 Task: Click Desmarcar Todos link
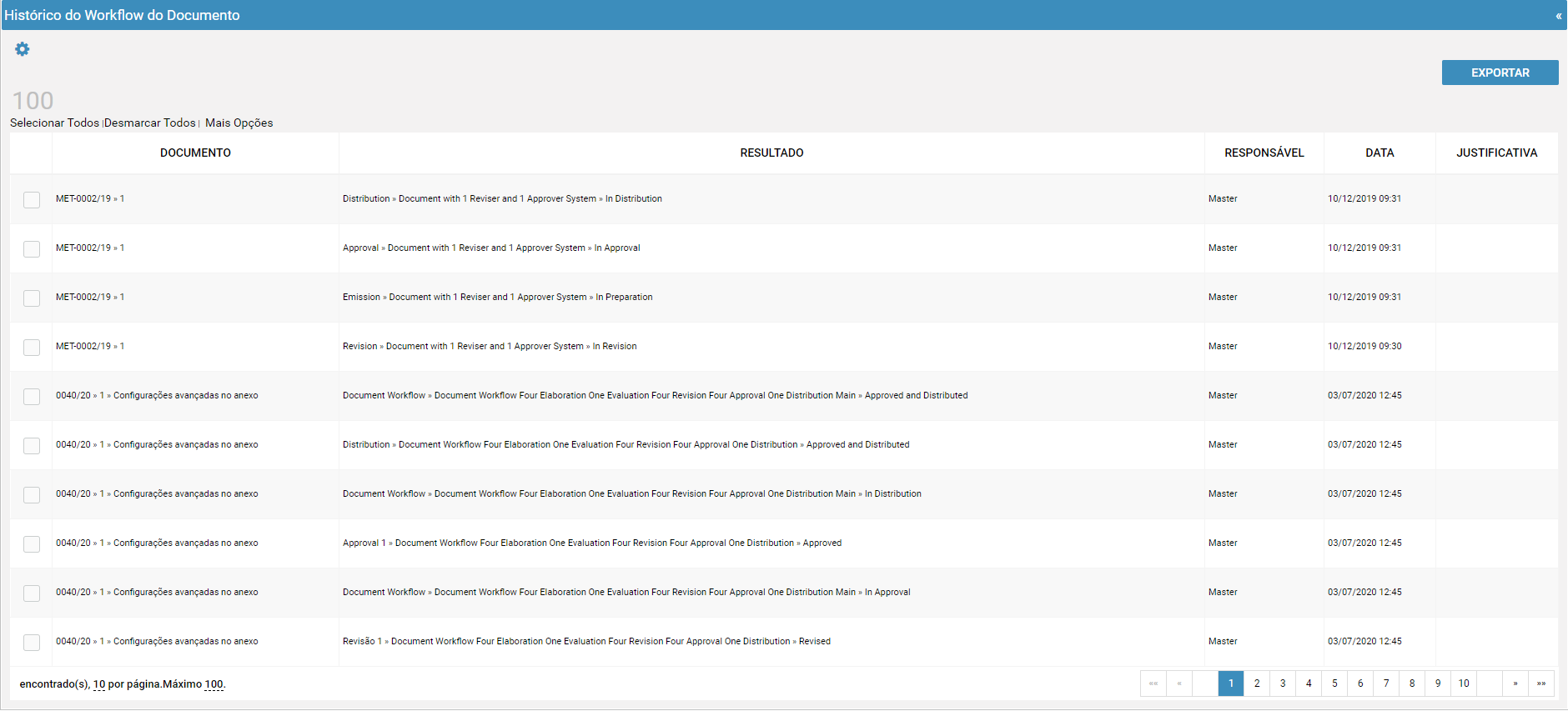[x=150, y=123]
